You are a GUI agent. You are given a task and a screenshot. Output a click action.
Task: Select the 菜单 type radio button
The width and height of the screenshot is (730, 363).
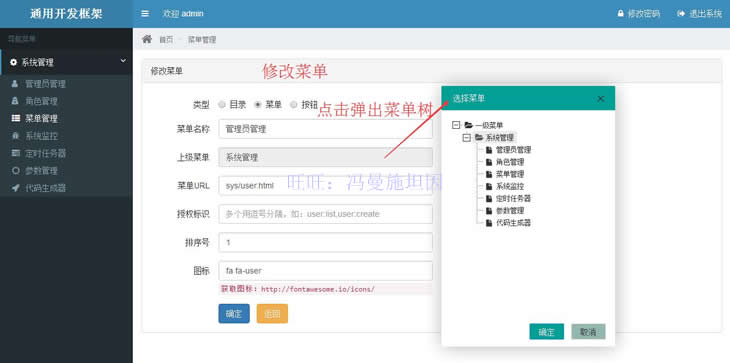click(258, 105)
